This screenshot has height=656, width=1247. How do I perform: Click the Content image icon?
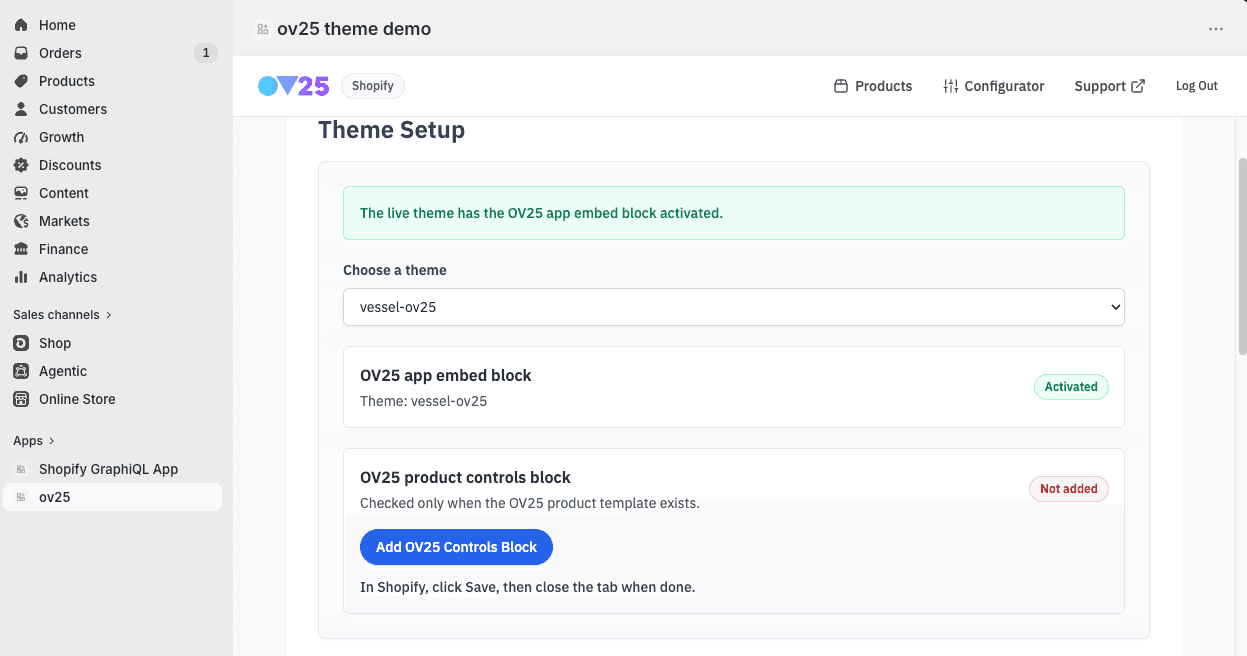(x=21, y=193)
